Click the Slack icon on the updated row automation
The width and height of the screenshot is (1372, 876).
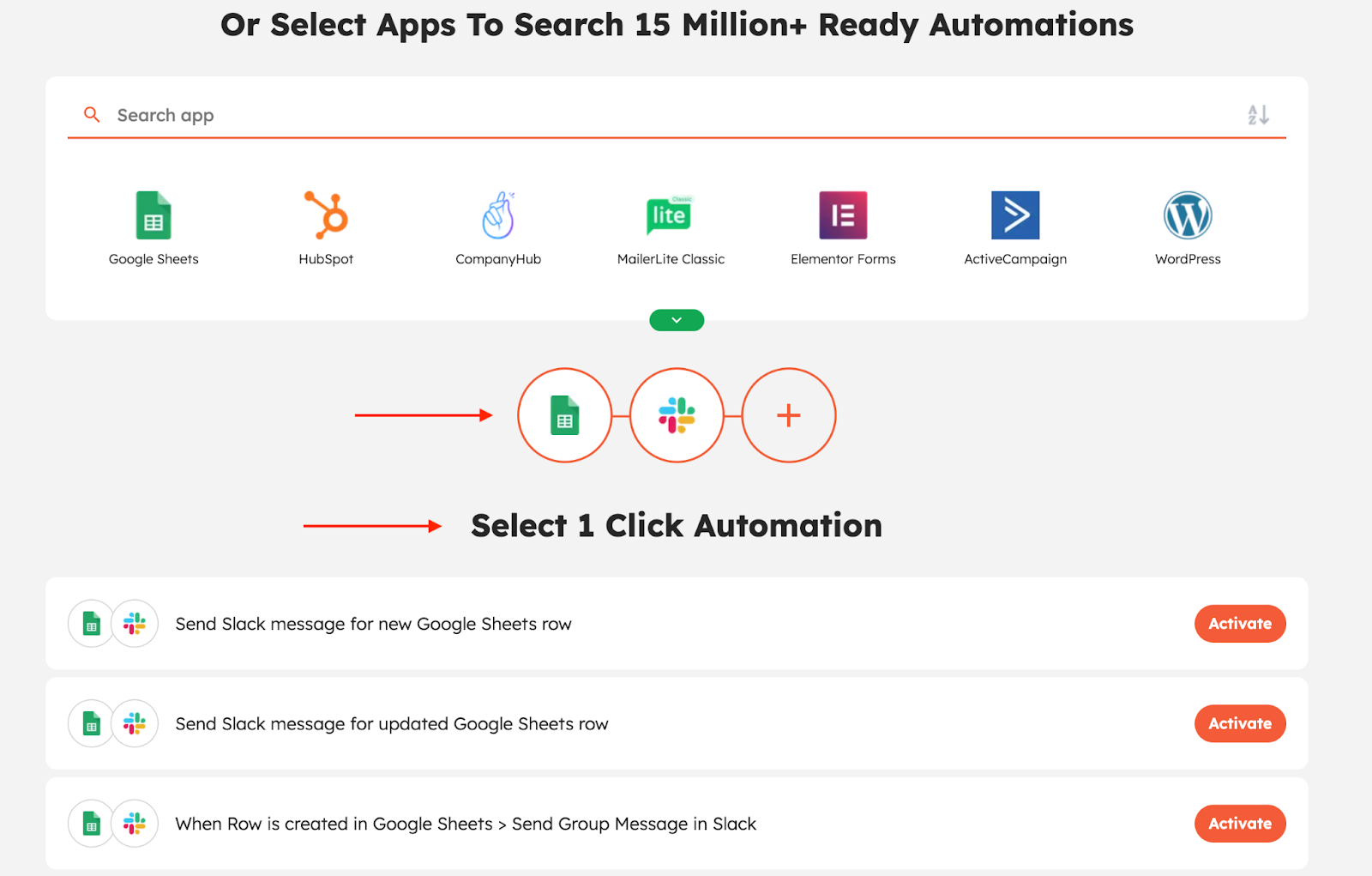click(x=135, y=723)
